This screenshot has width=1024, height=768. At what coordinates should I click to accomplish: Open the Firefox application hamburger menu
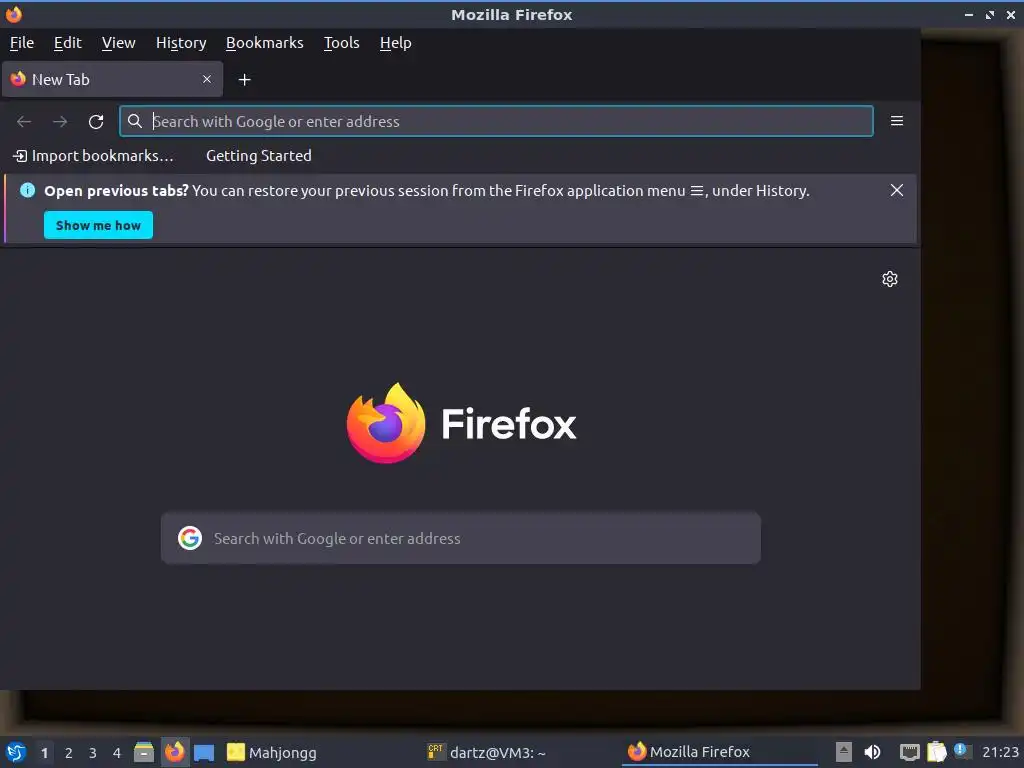click(897, 121)
